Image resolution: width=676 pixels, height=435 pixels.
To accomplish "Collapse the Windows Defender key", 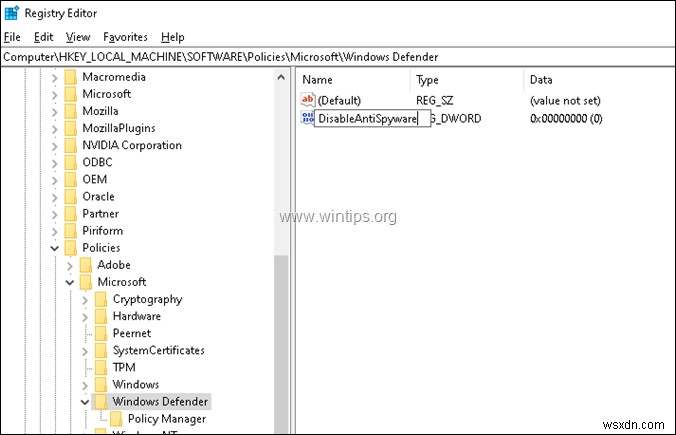I will point(85,402).
